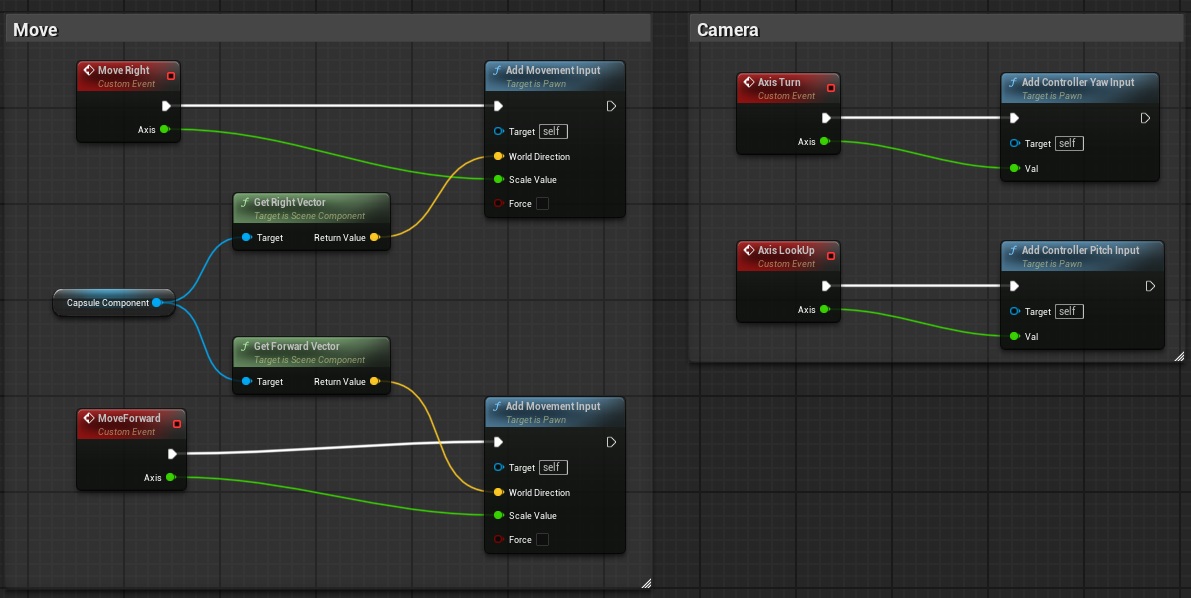
Task: Click Target self field on Add Controller Pitch Input
Action: coord(1069,311)
